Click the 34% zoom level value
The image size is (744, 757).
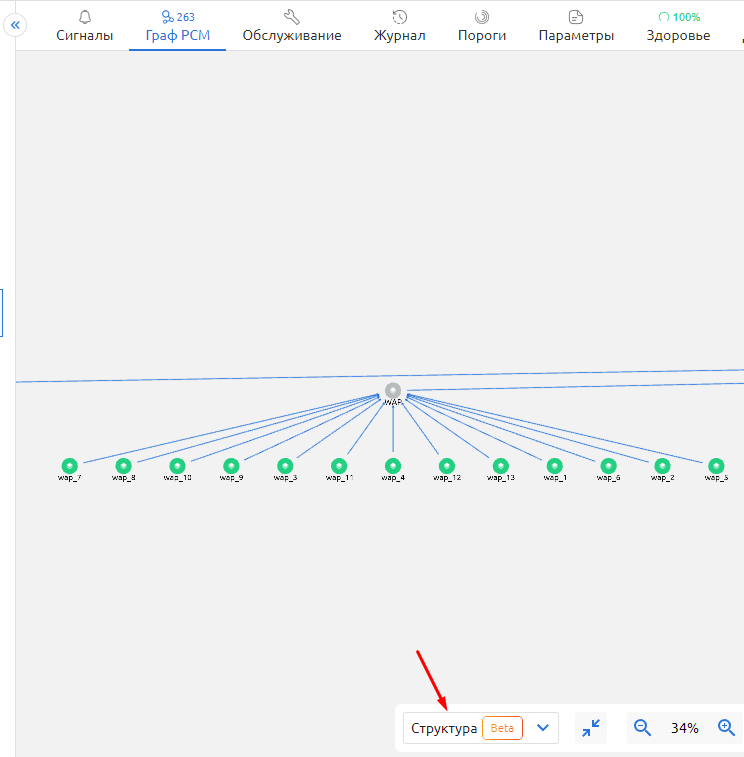tap(684, 728)
